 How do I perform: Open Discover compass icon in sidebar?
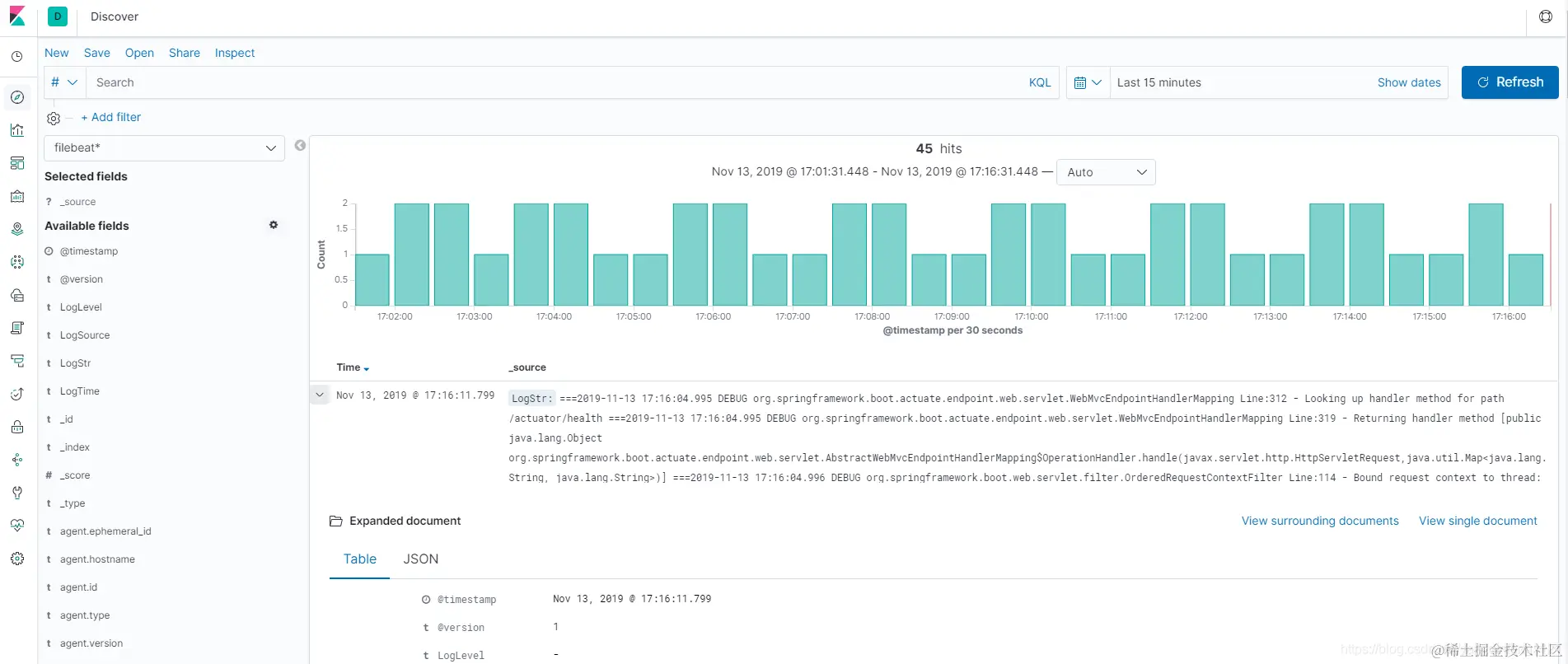17,97
